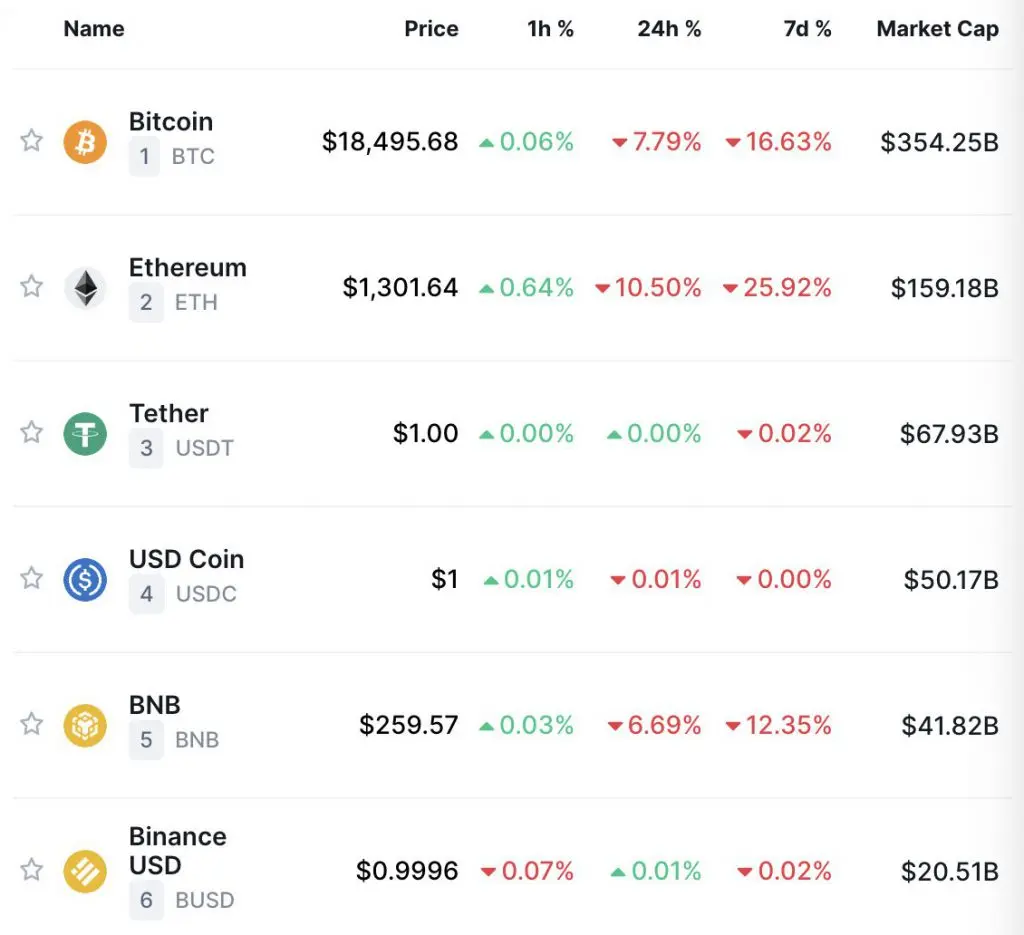Click the blue USD Coin logo

pos(85,579)
